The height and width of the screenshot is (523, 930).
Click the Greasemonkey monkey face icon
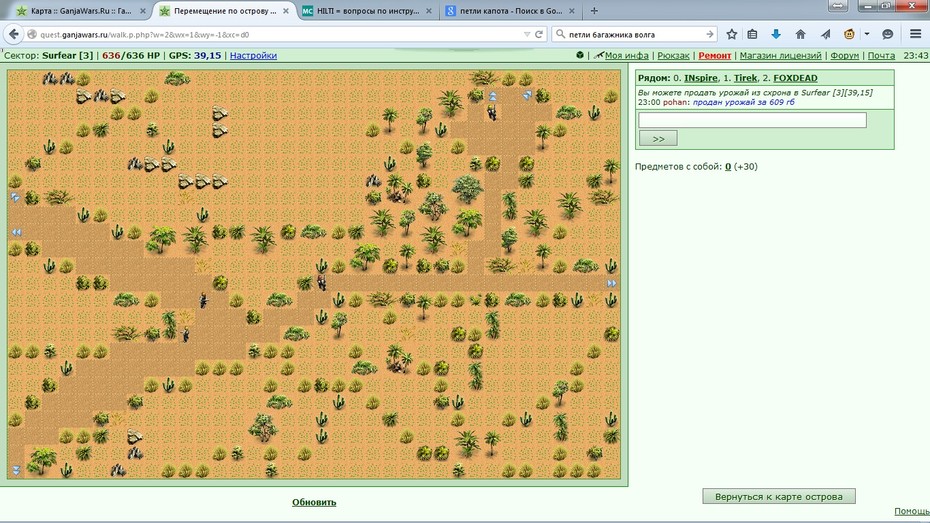(849, 34)
